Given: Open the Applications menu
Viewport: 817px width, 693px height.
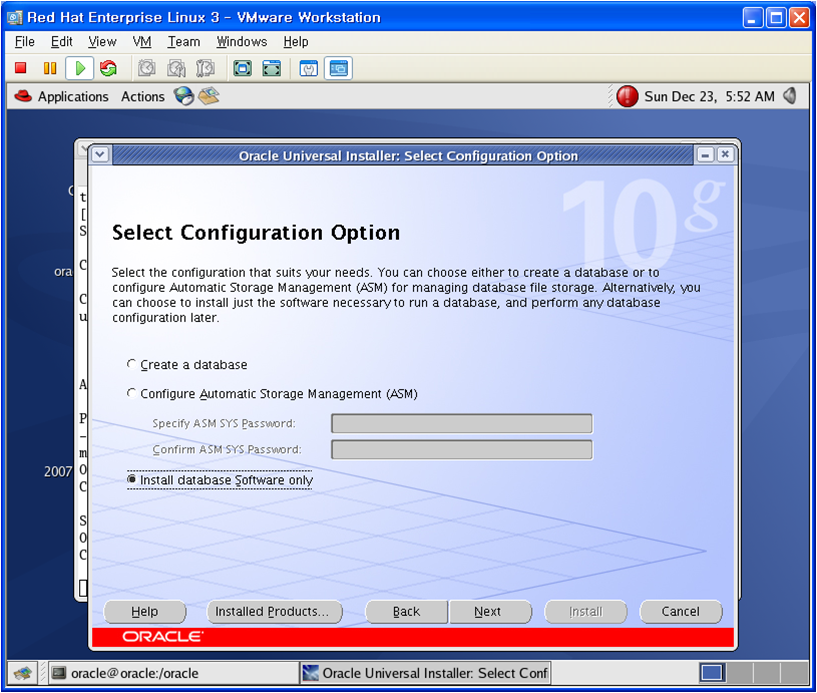Looking at the screenshot, I should click(x=61, y=96).
